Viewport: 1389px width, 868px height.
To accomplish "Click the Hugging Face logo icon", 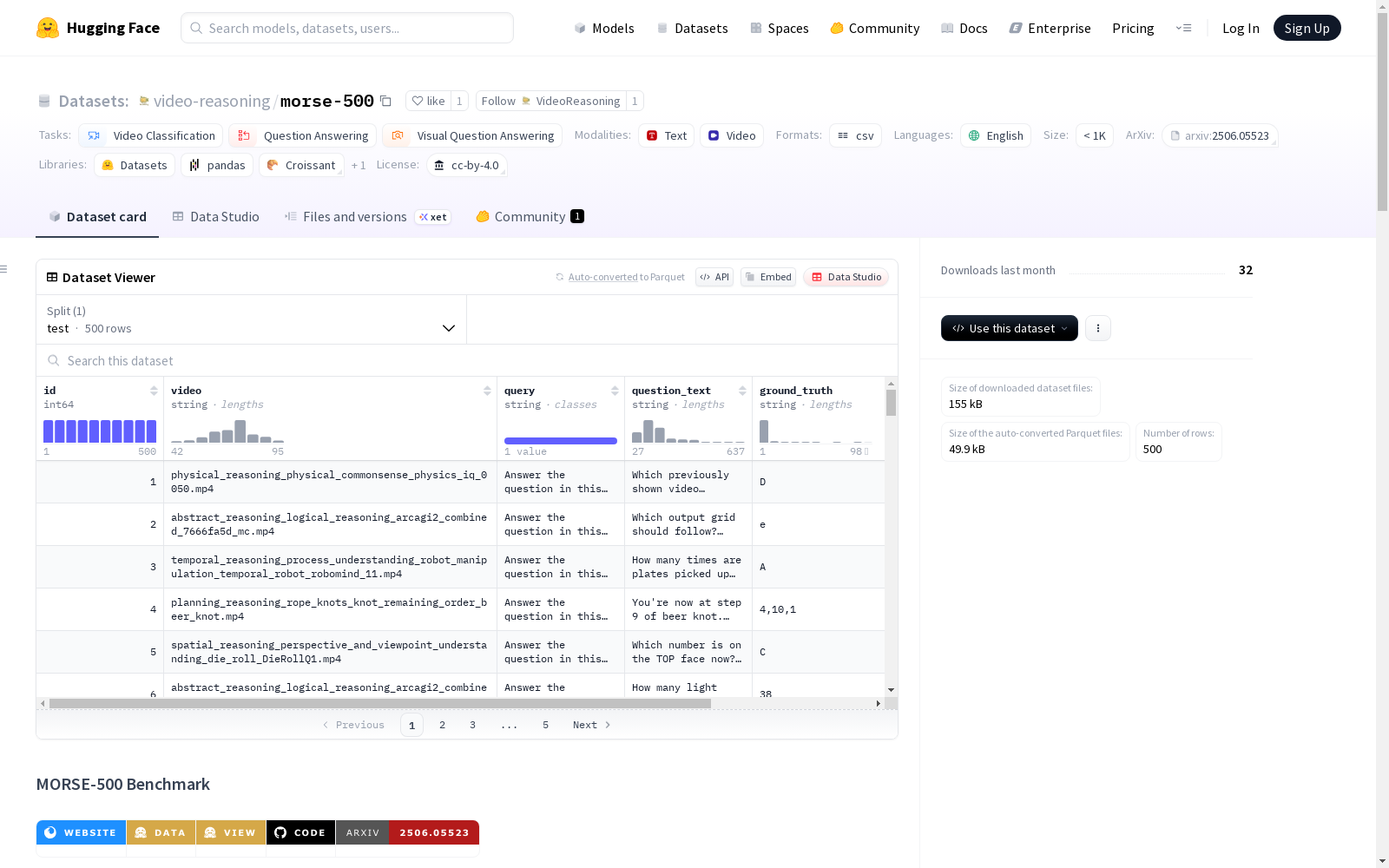I will tap(48, 28).
